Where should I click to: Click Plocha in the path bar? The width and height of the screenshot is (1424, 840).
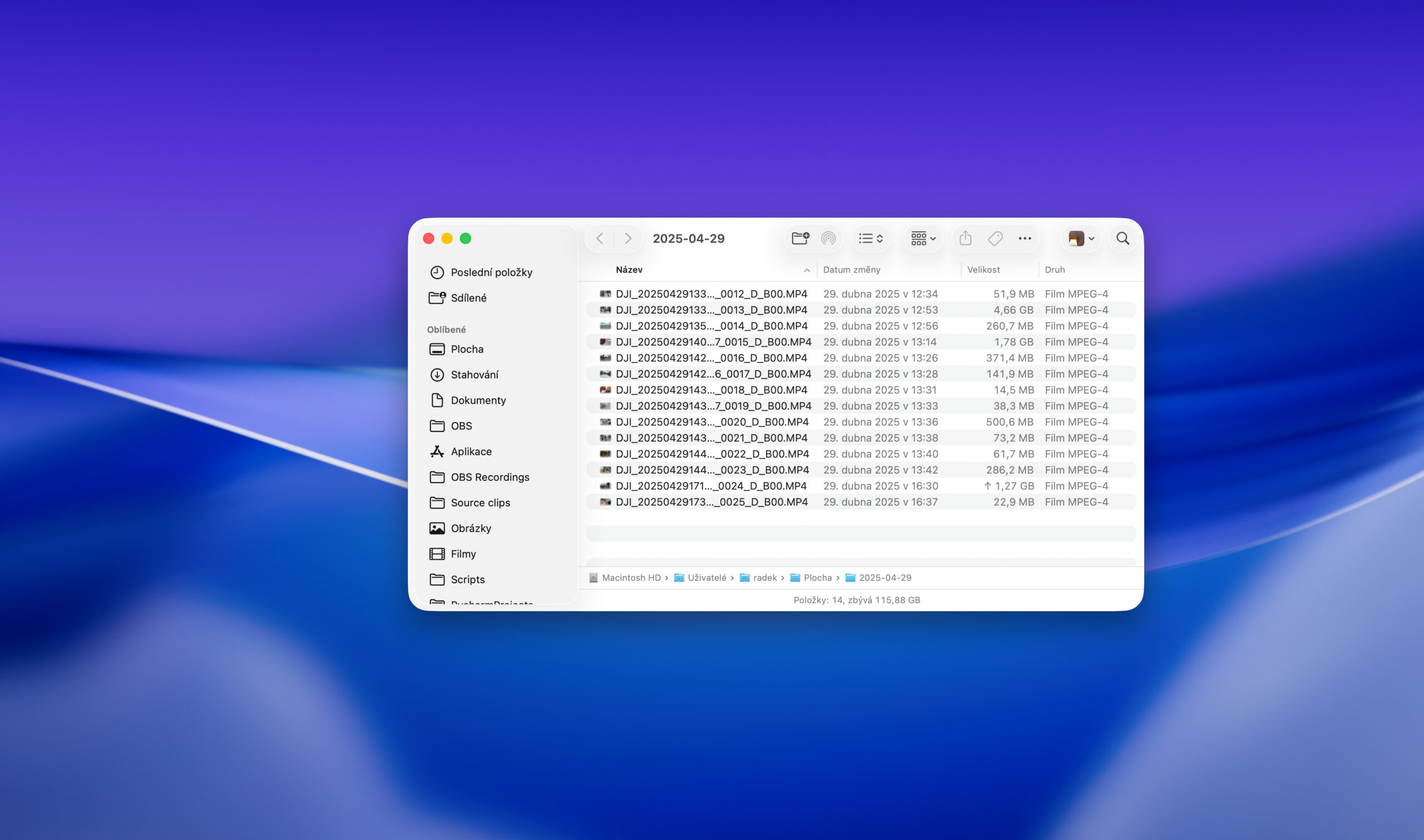[x=817, y=578]
